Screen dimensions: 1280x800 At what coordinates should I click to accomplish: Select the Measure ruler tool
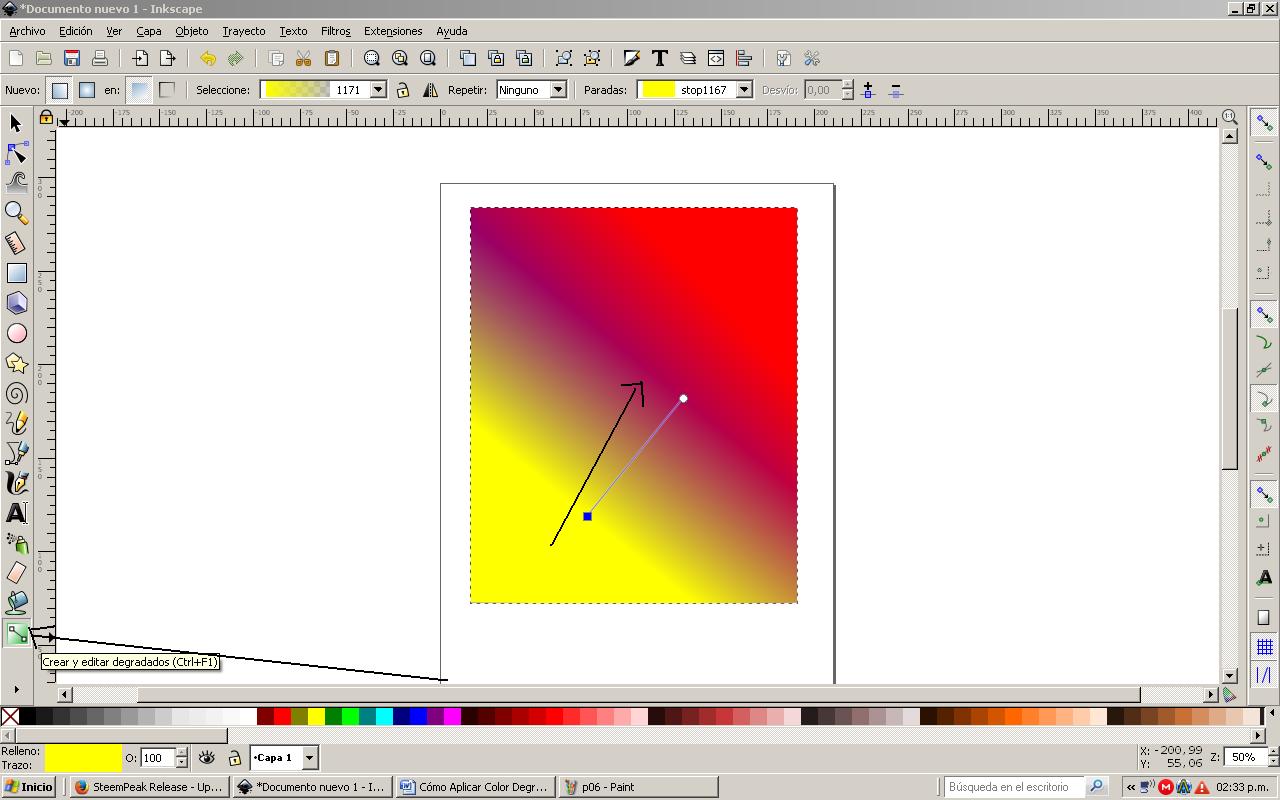tap(16, 243)
